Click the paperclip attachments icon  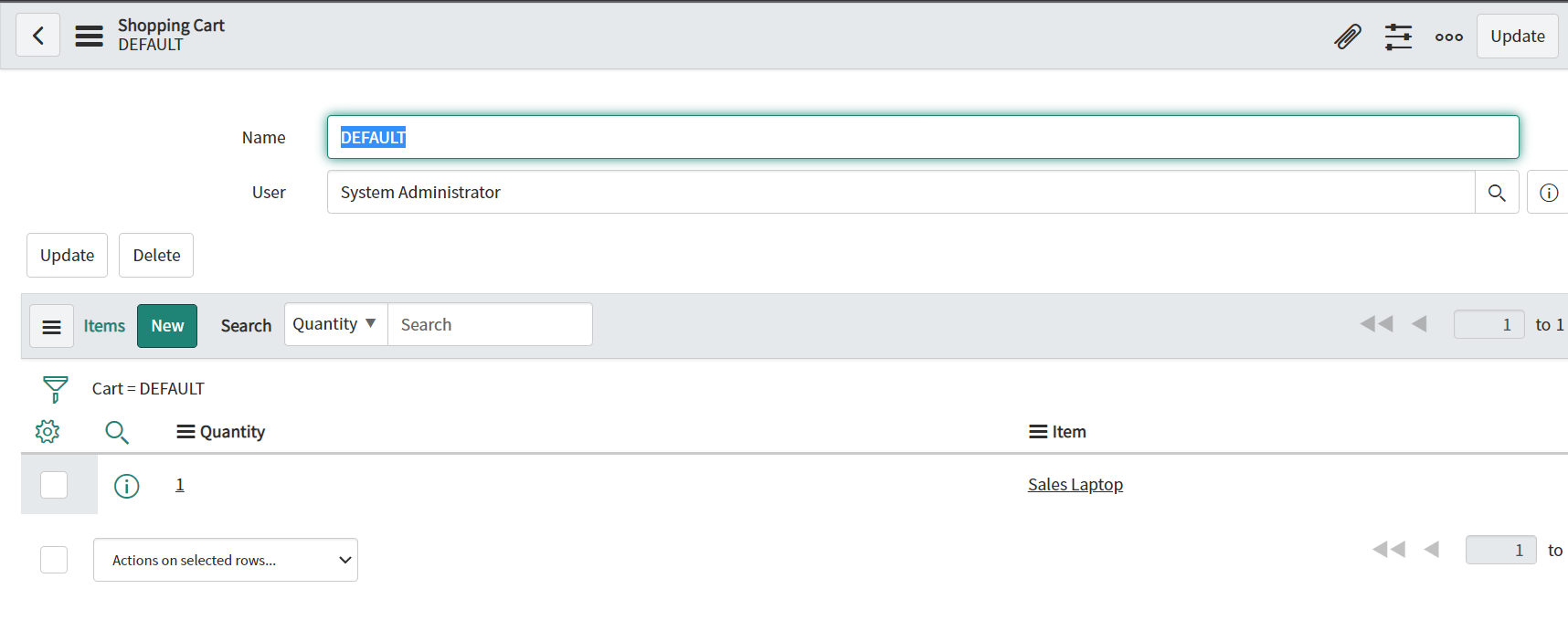point(1347,37)
